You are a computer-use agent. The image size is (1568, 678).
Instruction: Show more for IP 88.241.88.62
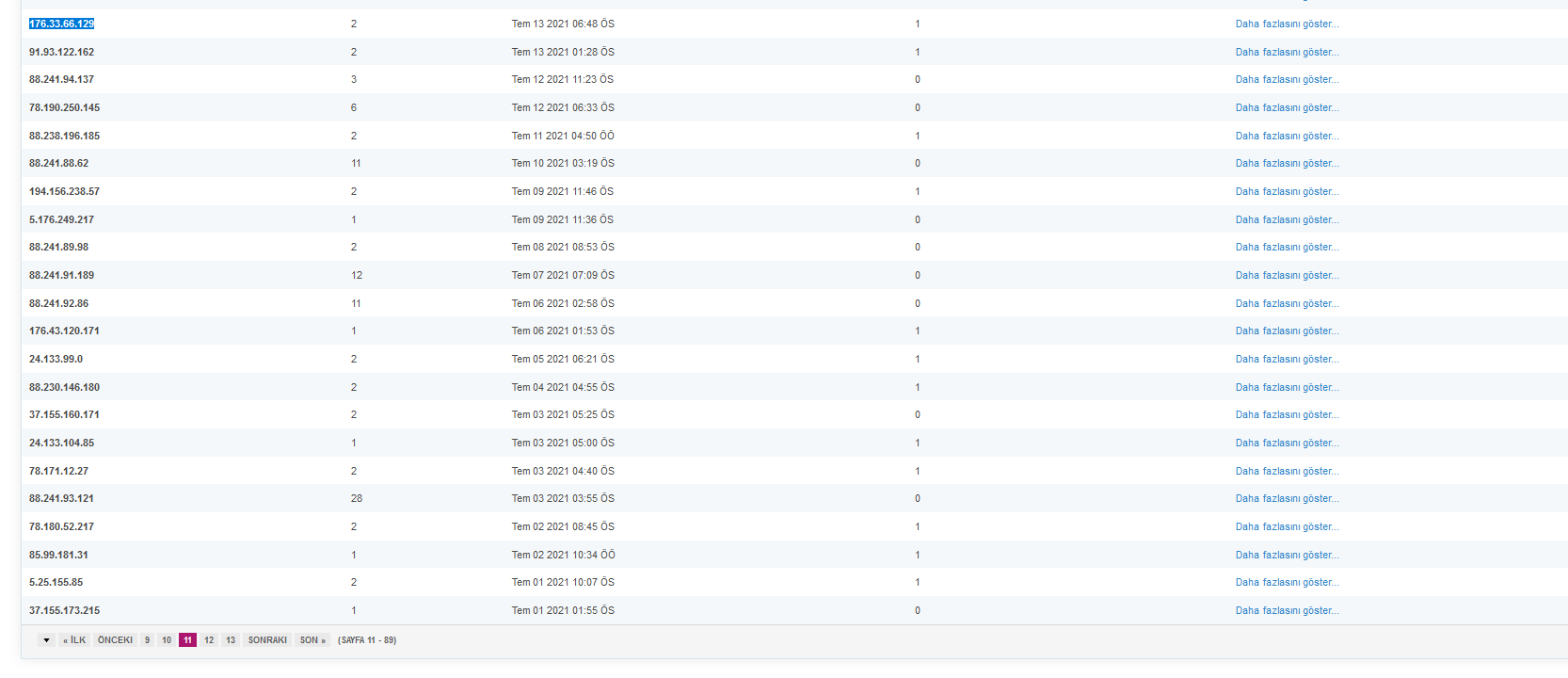(x=1287, y=163)
